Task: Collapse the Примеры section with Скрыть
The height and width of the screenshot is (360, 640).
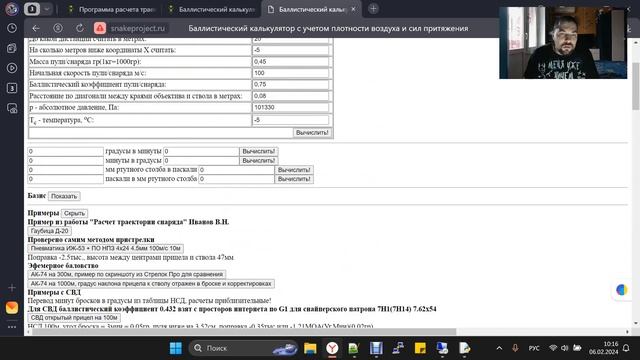Action: pyautogui.click(x=74, y=213)
